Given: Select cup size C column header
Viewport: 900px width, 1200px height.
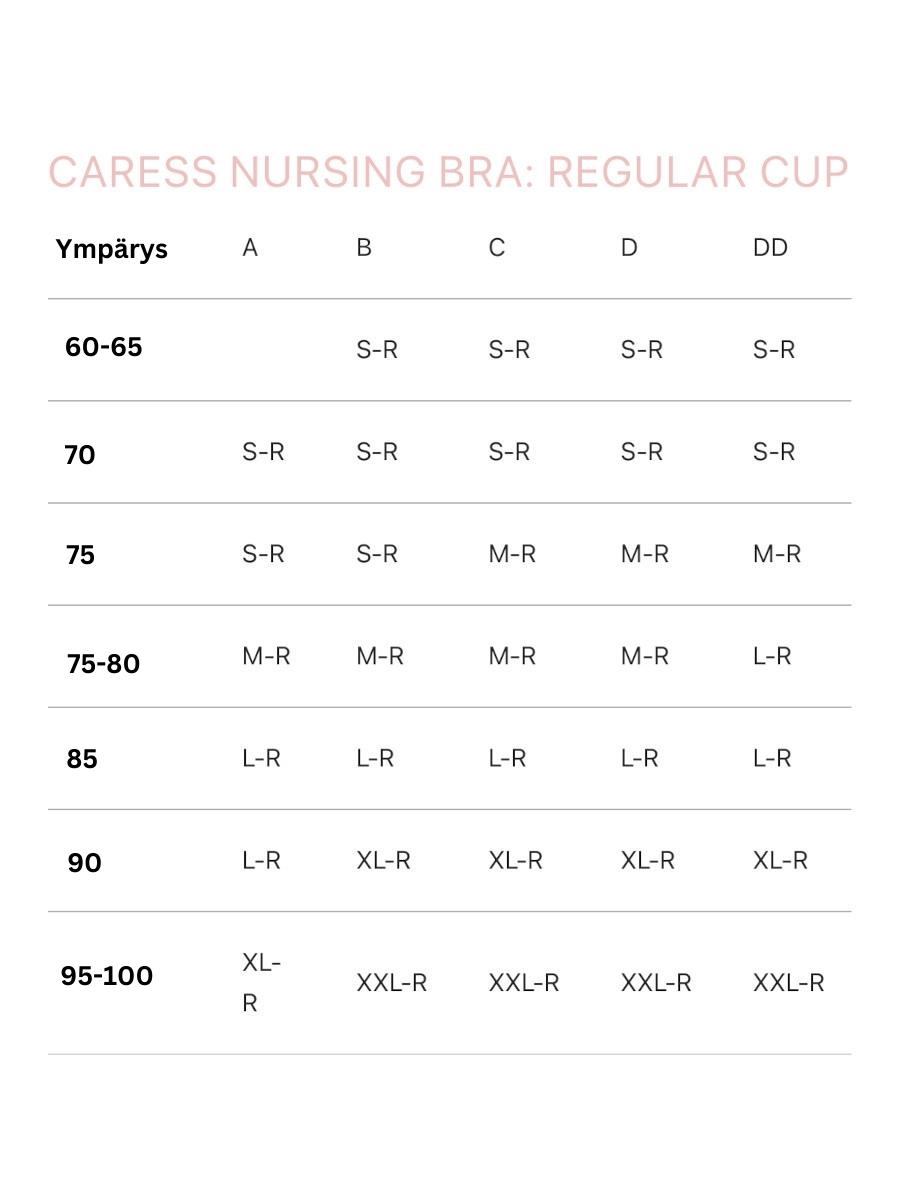Looking at the screenshot, I should 497,248.
